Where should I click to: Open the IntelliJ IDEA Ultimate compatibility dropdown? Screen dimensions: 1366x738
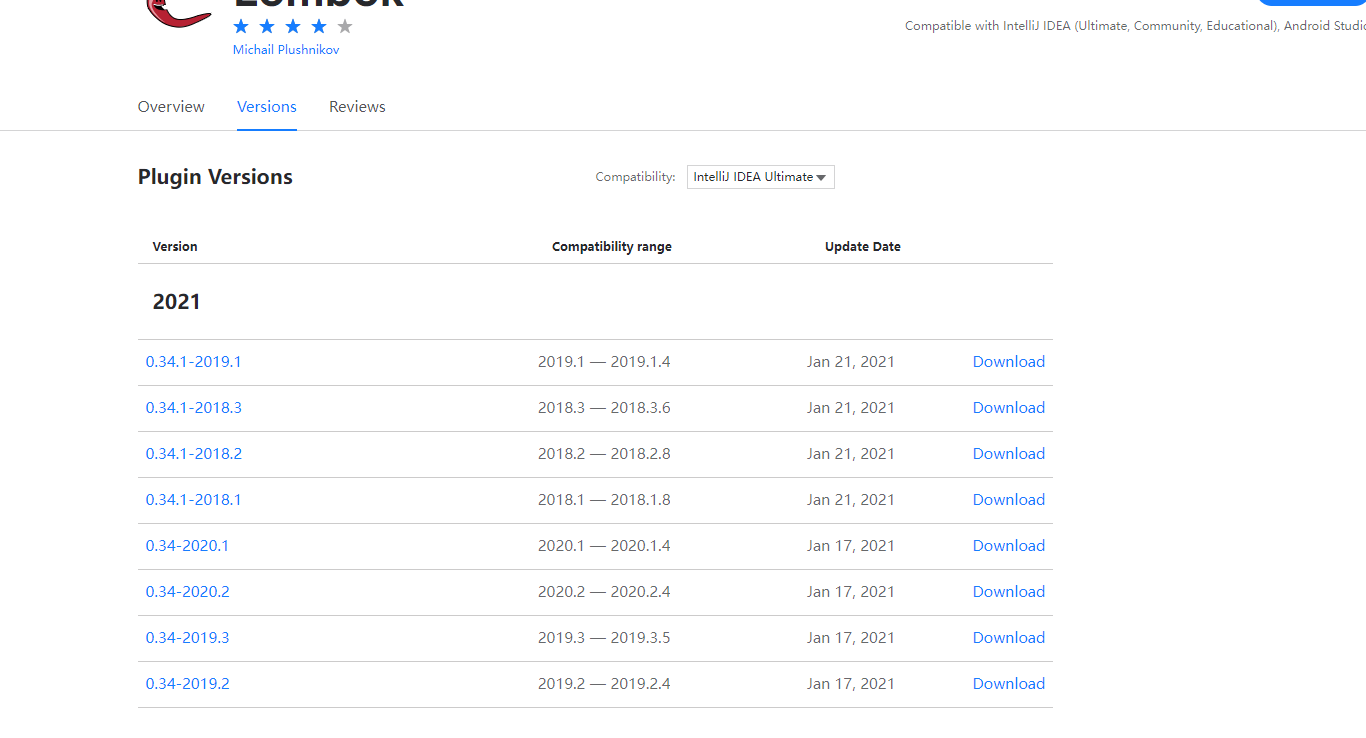point(761,177)
